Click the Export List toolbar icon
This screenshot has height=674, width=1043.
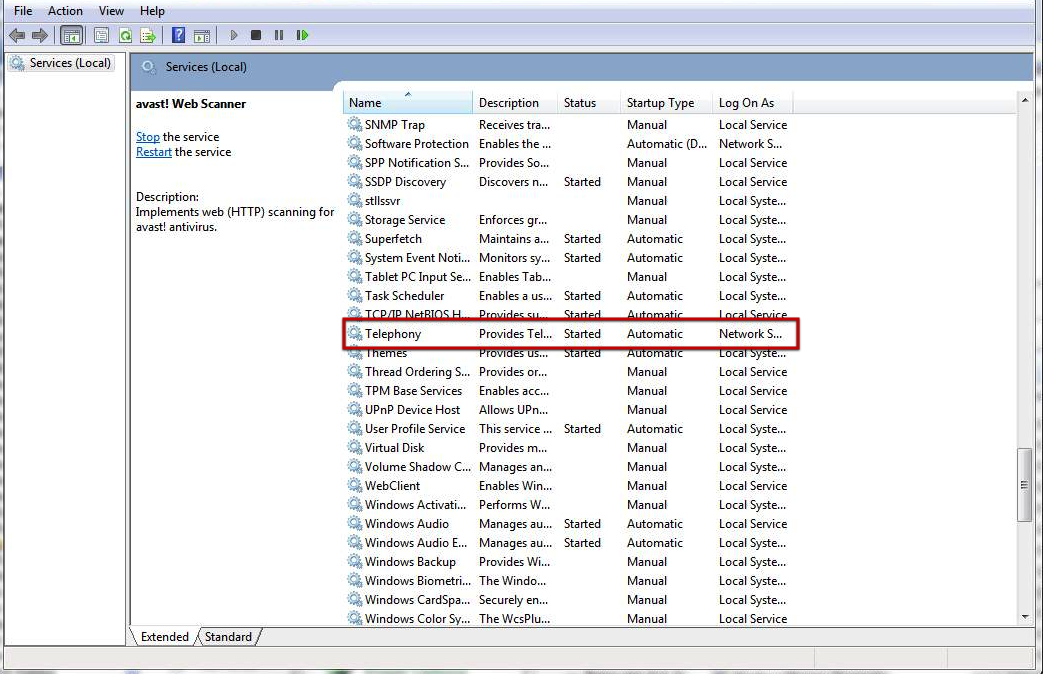tap(148, 35)
